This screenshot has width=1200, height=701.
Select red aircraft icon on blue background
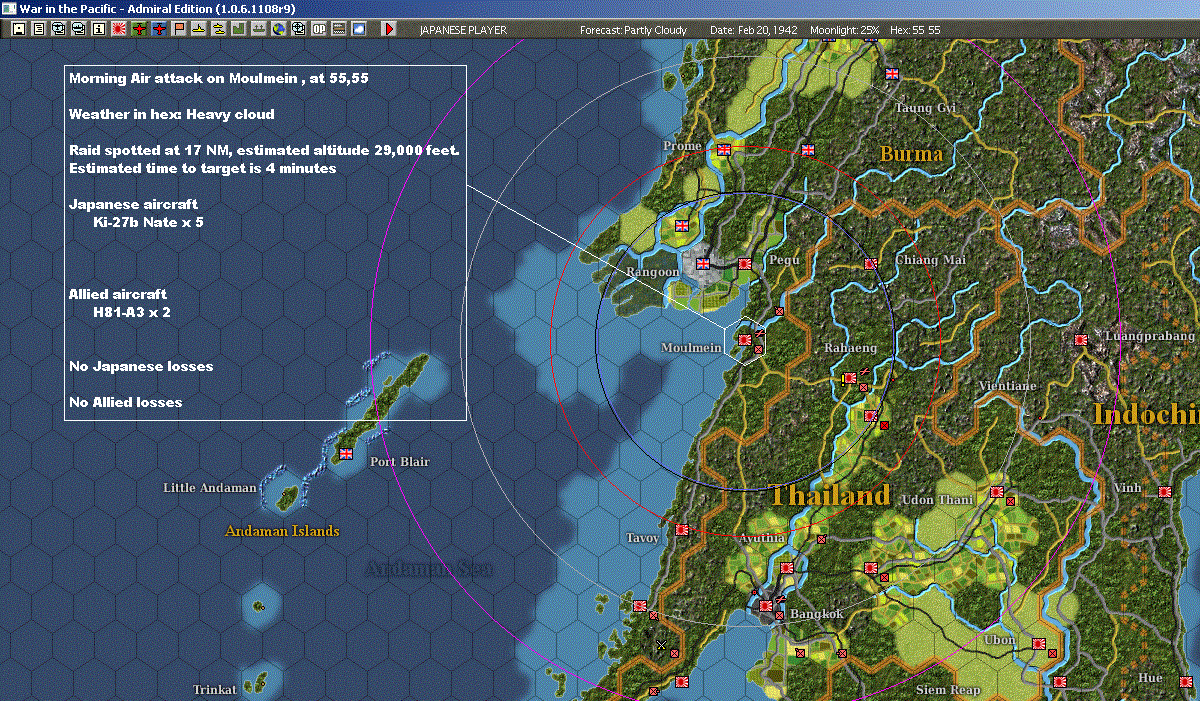click(159, 29)
